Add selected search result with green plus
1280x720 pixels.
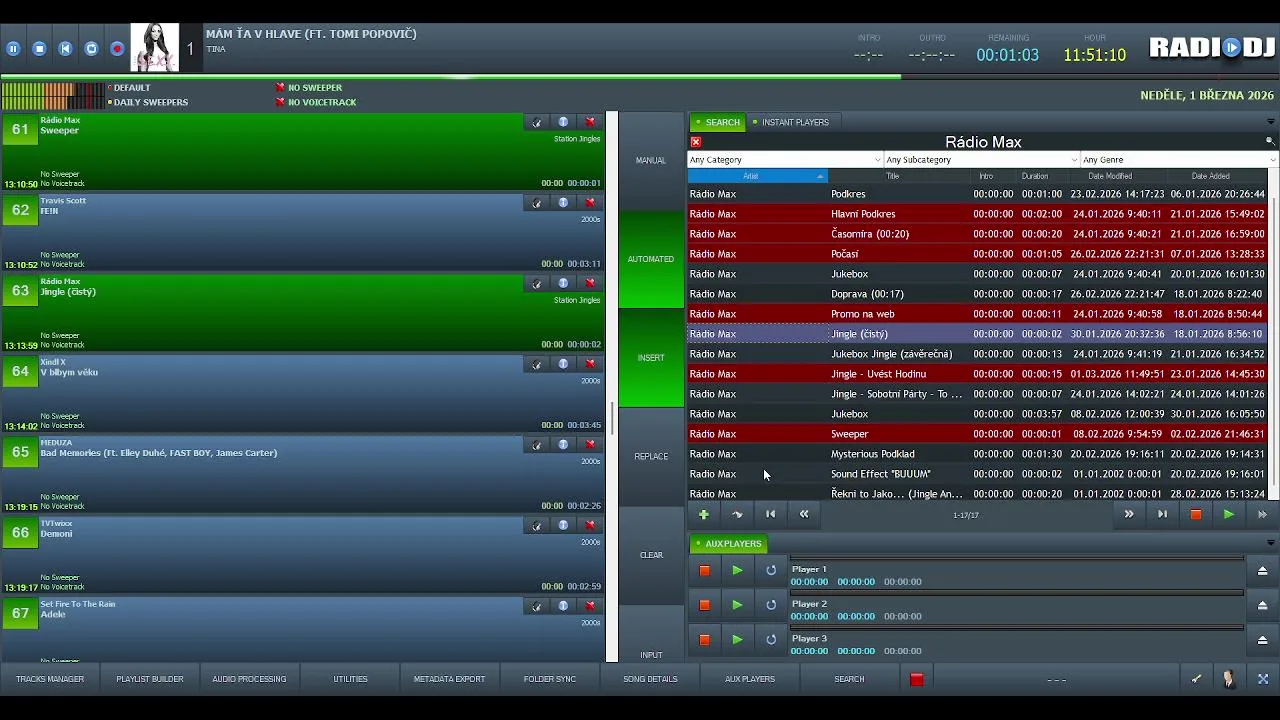[x=704, y=514]
